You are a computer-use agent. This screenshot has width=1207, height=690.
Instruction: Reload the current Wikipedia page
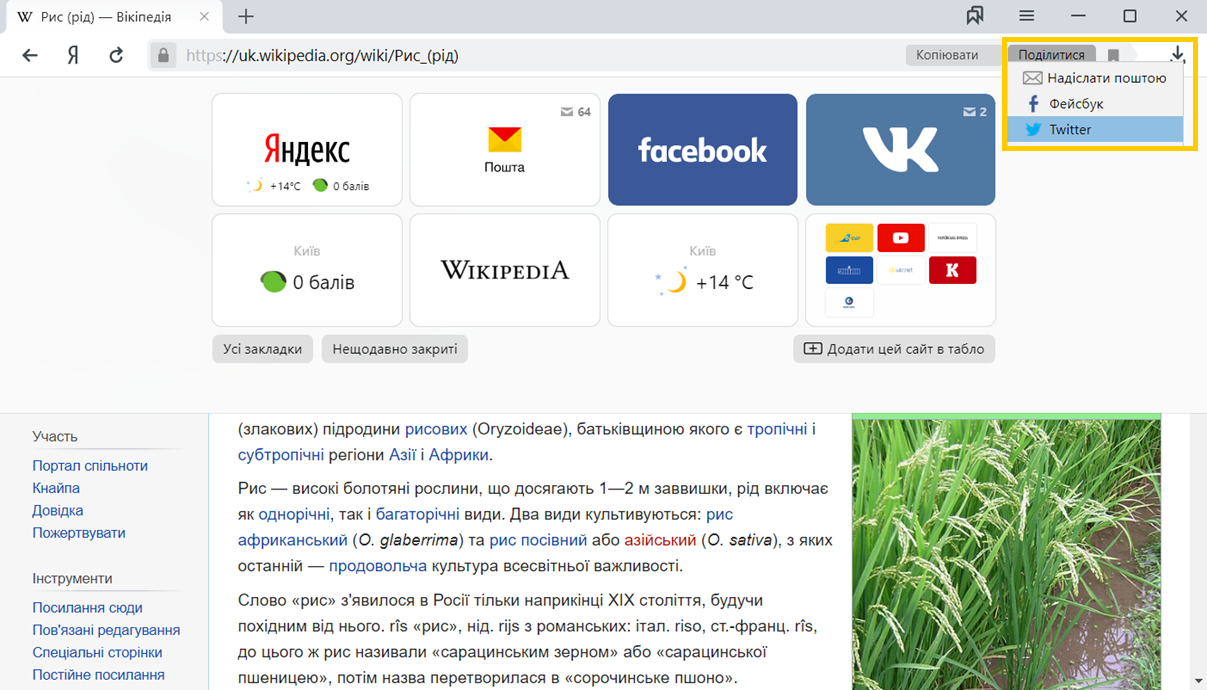[116, 55]
